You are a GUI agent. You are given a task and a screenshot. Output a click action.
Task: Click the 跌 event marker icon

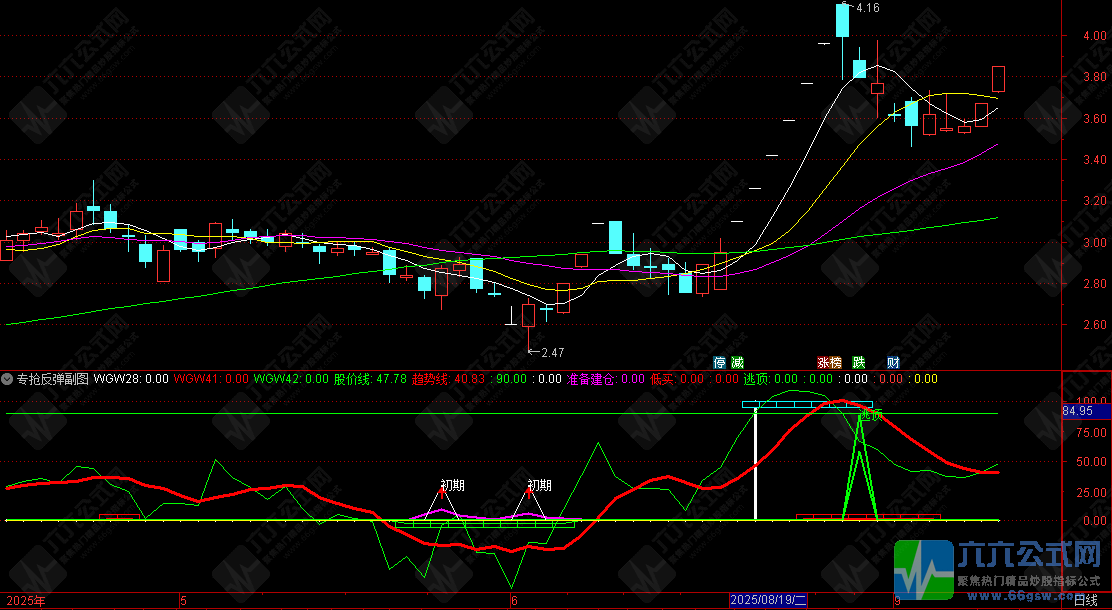point(859,362)
